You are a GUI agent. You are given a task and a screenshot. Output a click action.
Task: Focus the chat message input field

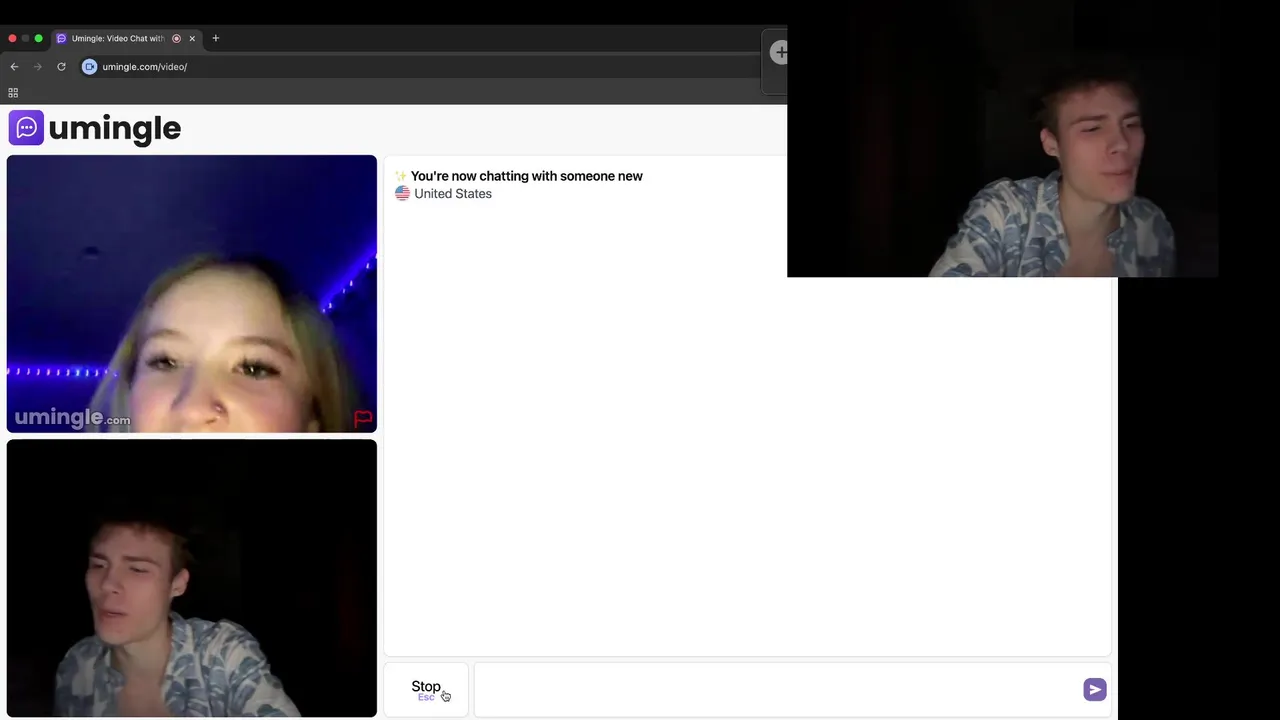777,689
